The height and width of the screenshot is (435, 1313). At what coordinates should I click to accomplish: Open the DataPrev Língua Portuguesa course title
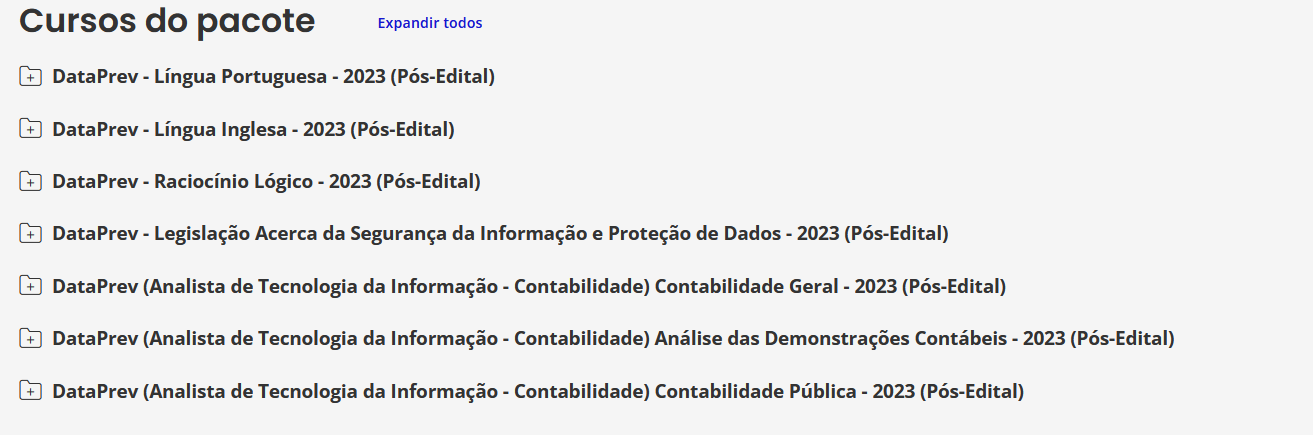coord(273,76)
